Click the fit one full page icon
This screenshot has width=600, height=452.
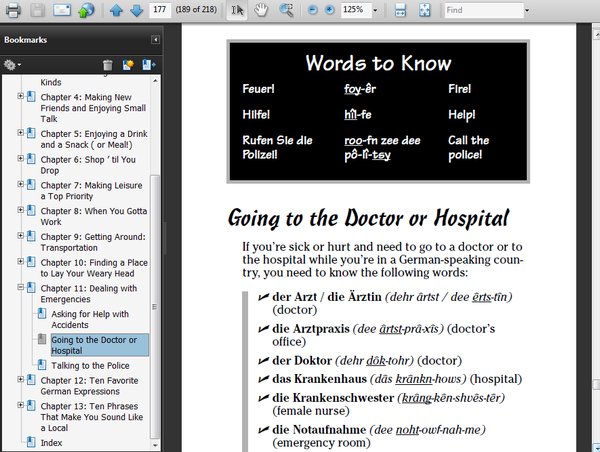point(424,10)
